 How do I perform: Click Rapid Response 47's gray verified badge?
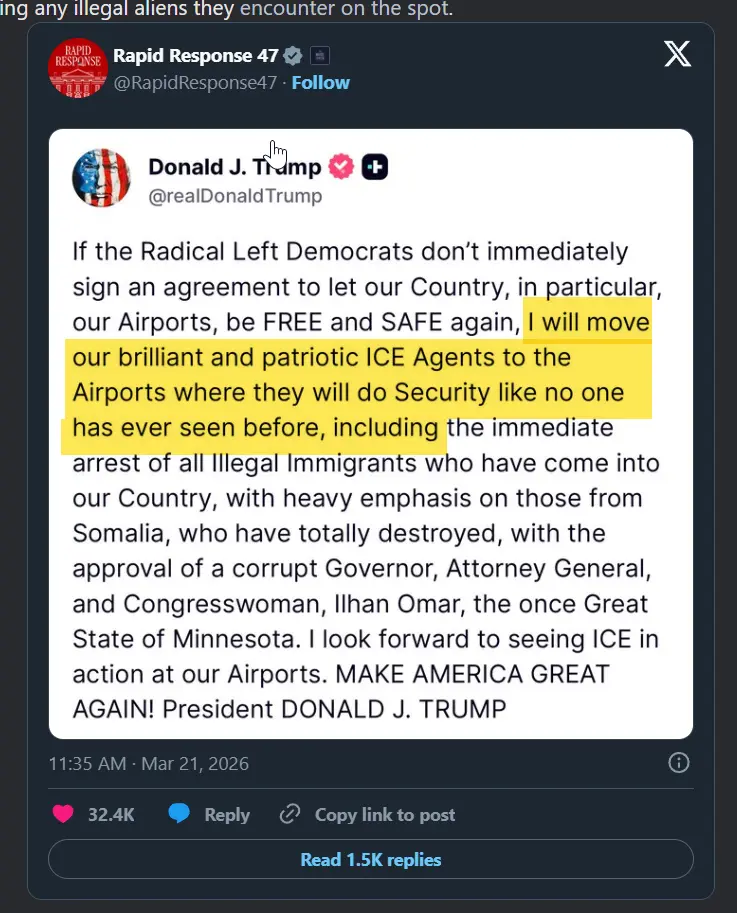pyautogui.click(x=293, y=55)
